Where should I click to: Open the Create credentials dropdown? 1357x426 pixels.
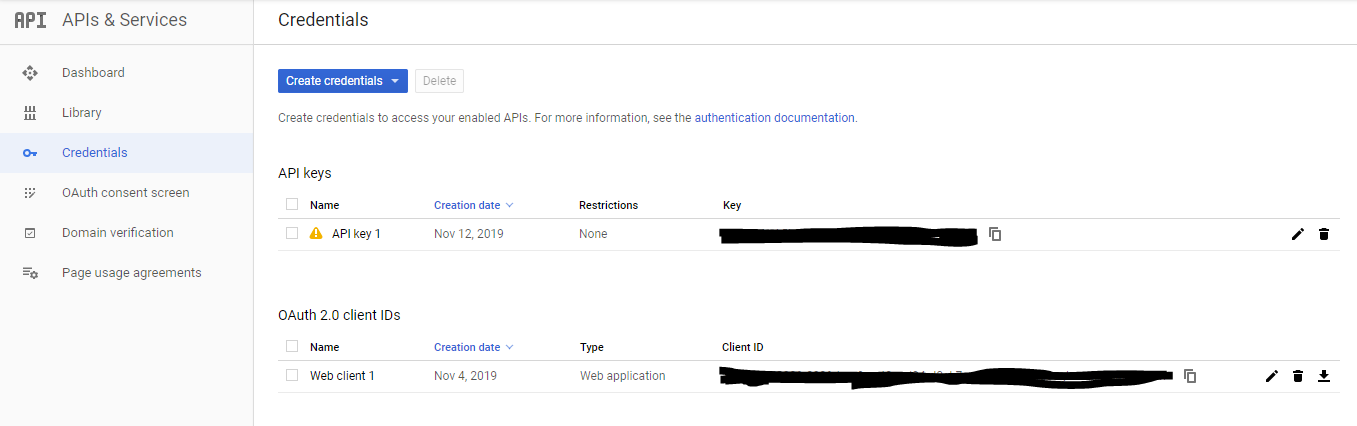tap(342, 81)
